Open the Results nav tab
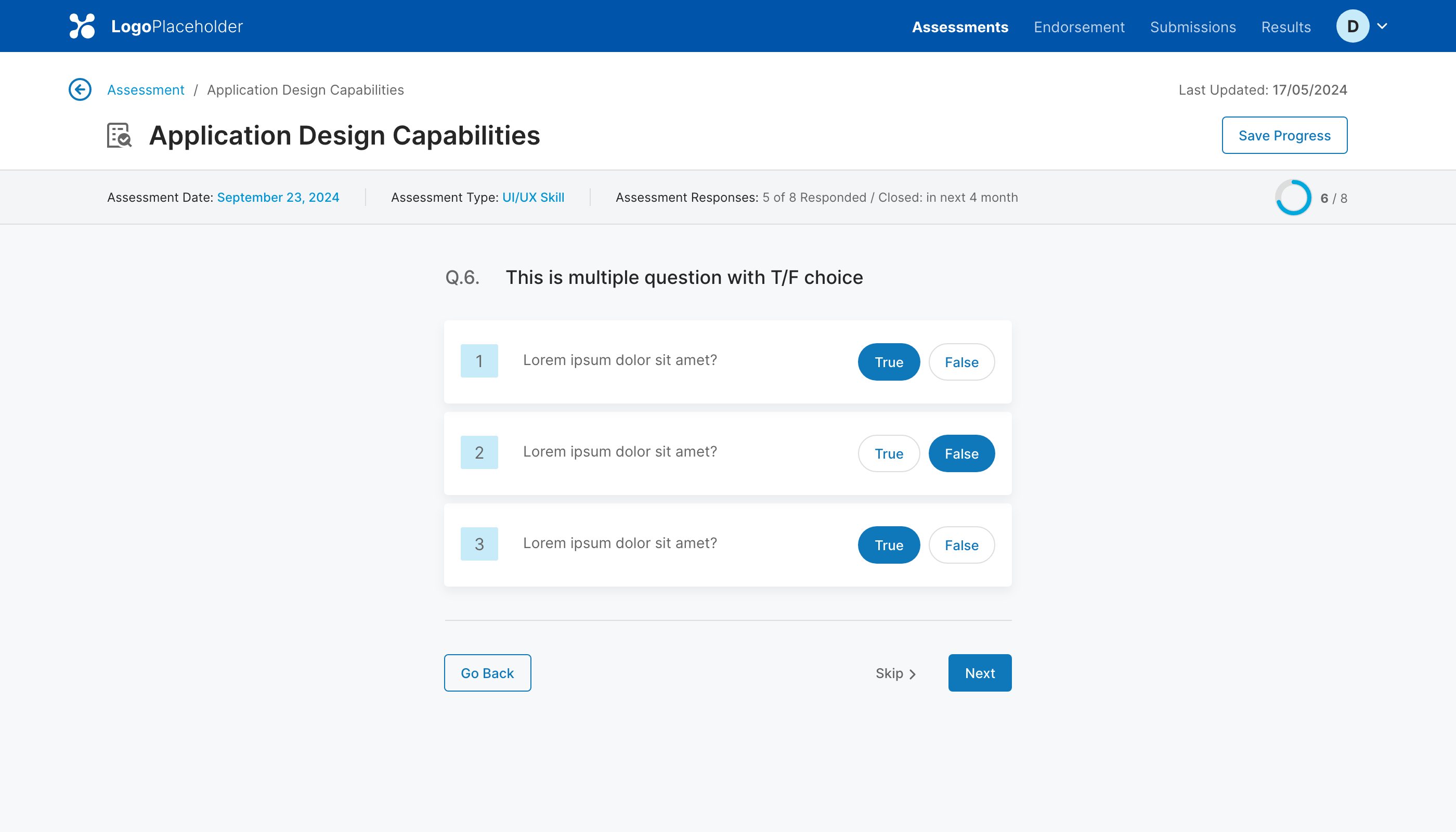Viewport: 1456px width, 832px height. [x=1286, y=27]
